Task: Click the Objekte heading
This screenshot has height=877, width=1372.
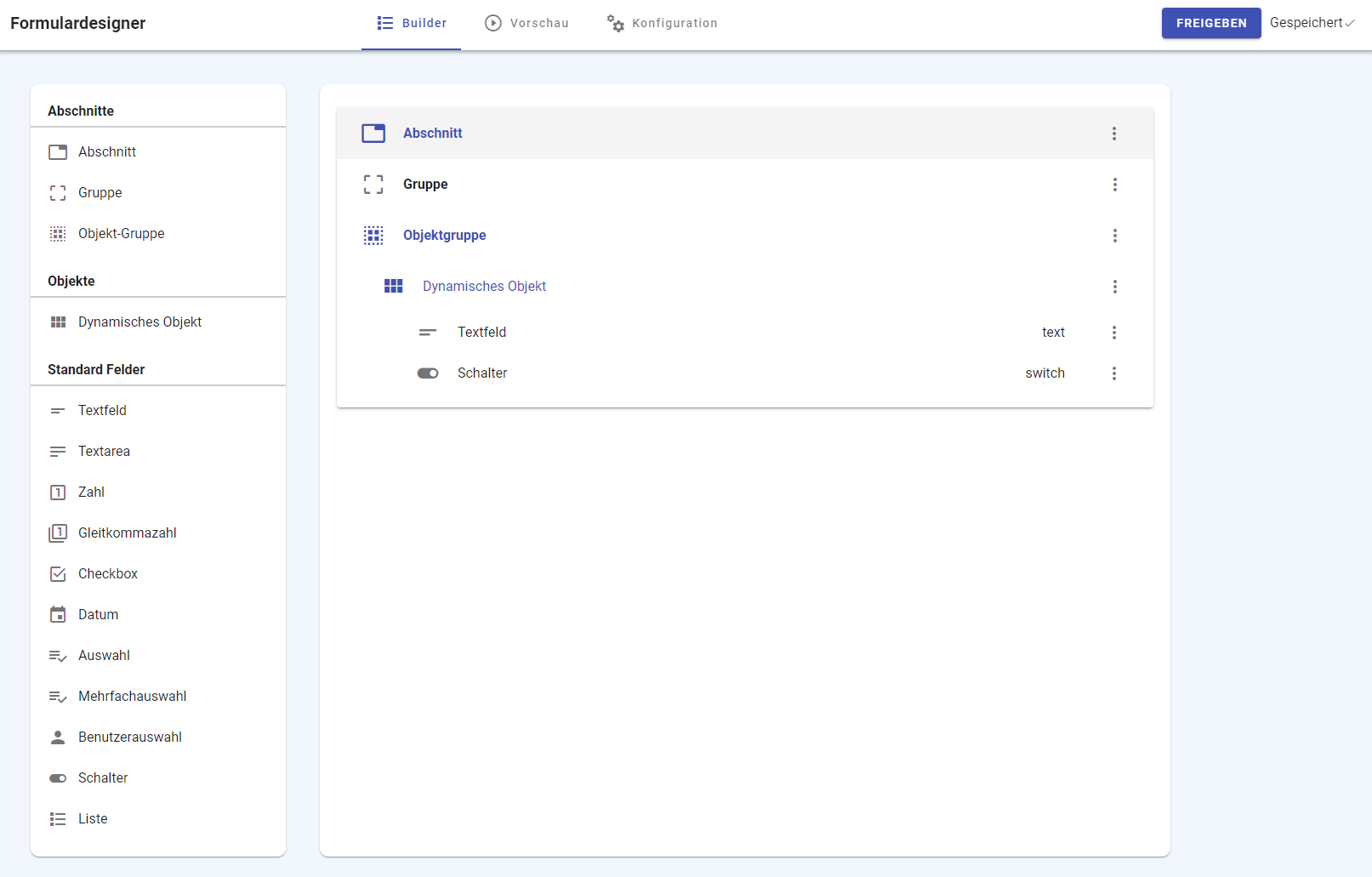Action: [x=71, y=282]
